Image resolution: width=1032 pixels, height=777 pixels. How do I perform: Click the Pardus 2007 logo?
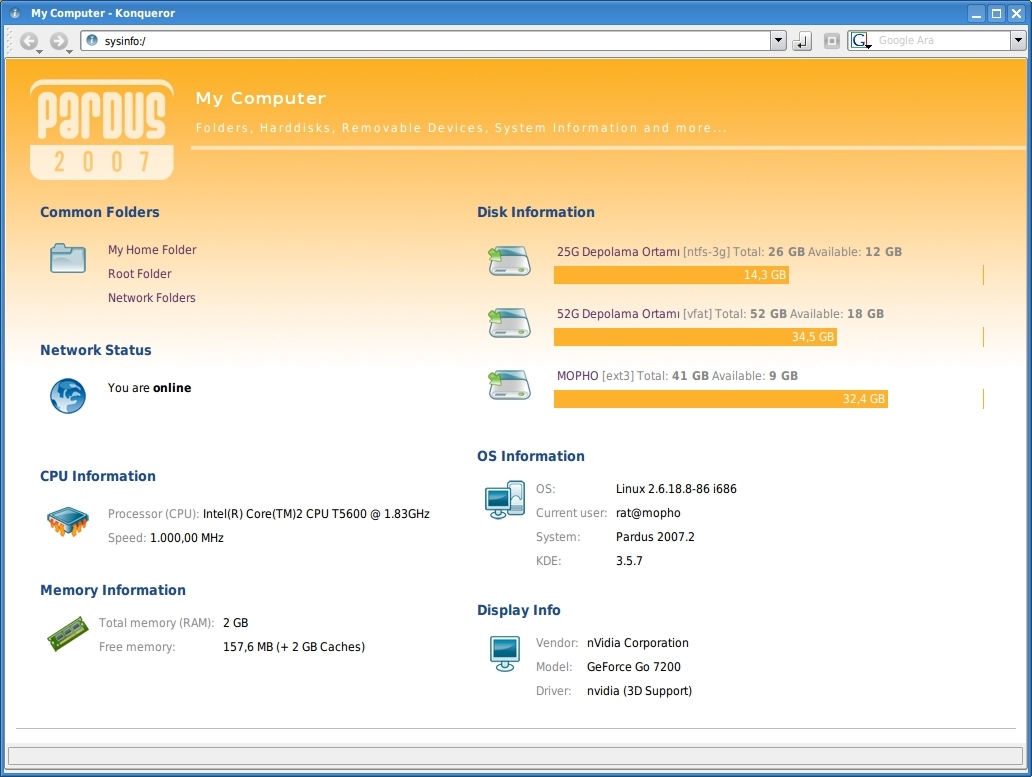[x=101, y=130]
